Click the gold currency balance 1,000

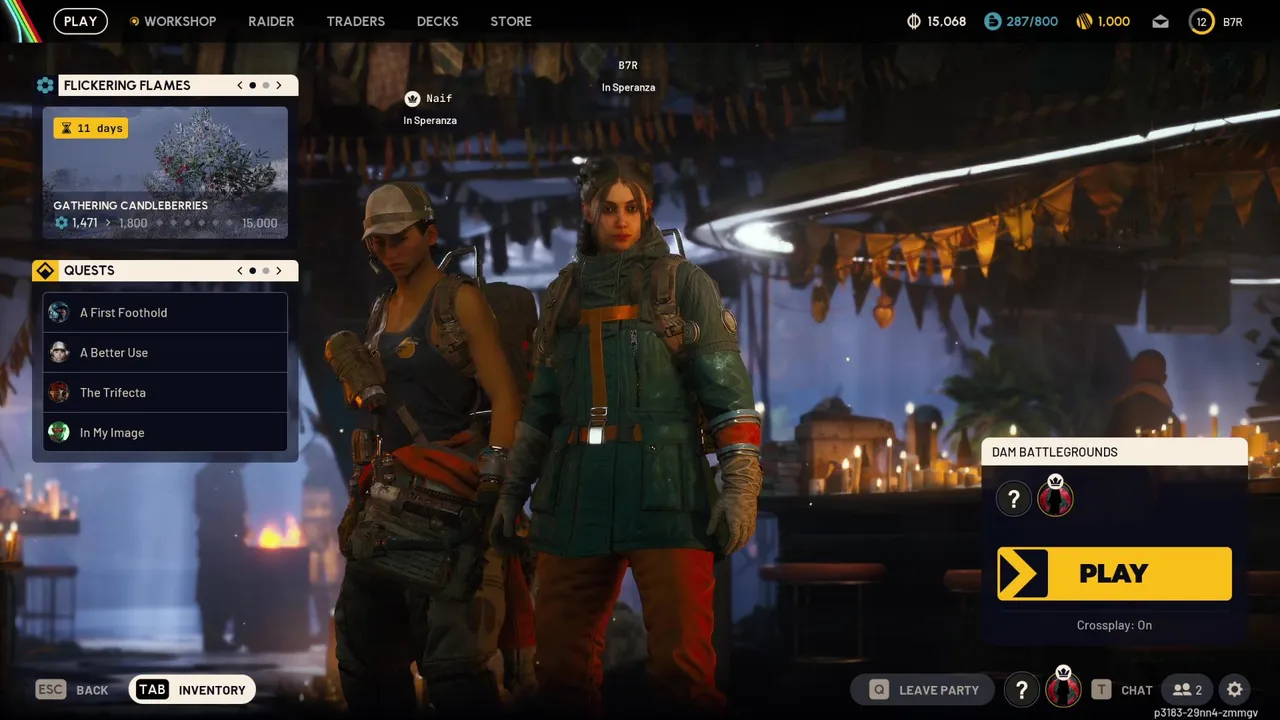coord(1103,21)
